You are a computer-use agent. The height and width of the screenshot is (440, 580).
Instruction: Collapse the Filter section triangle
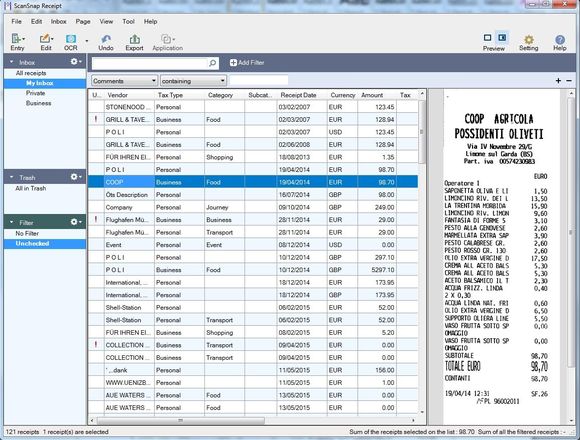tap(11, 222)
